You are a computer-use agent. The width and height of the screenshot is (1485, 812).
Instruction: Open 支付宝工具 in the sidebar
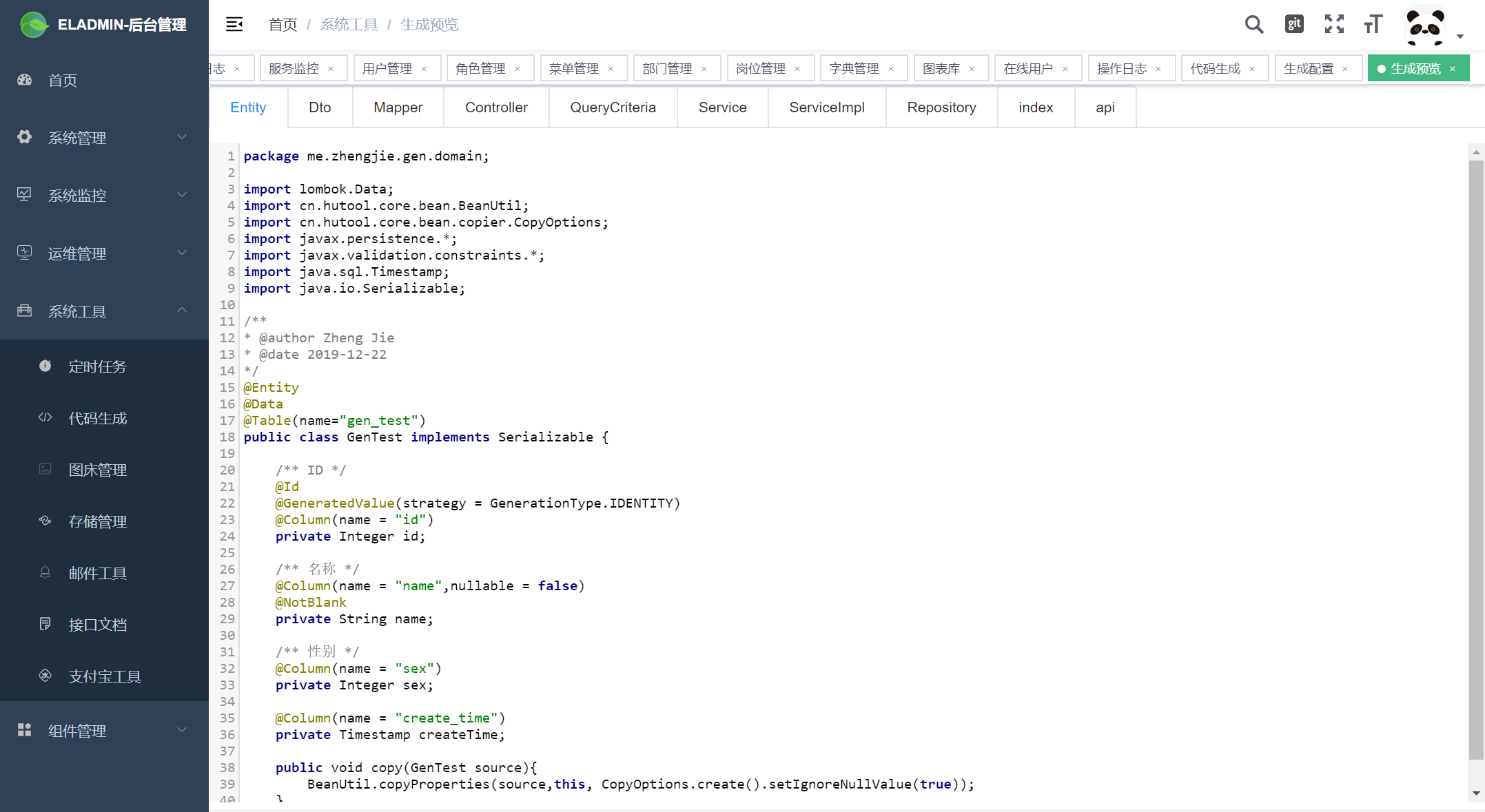[104, 676]
